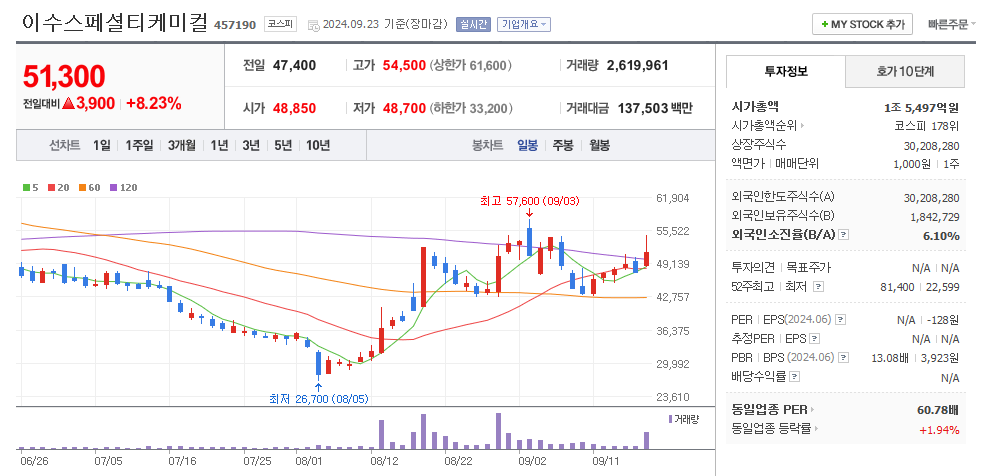Select the 월봉 monthly candle chart
This screenshot has width=989, height=476.
[x=600, y=146]
